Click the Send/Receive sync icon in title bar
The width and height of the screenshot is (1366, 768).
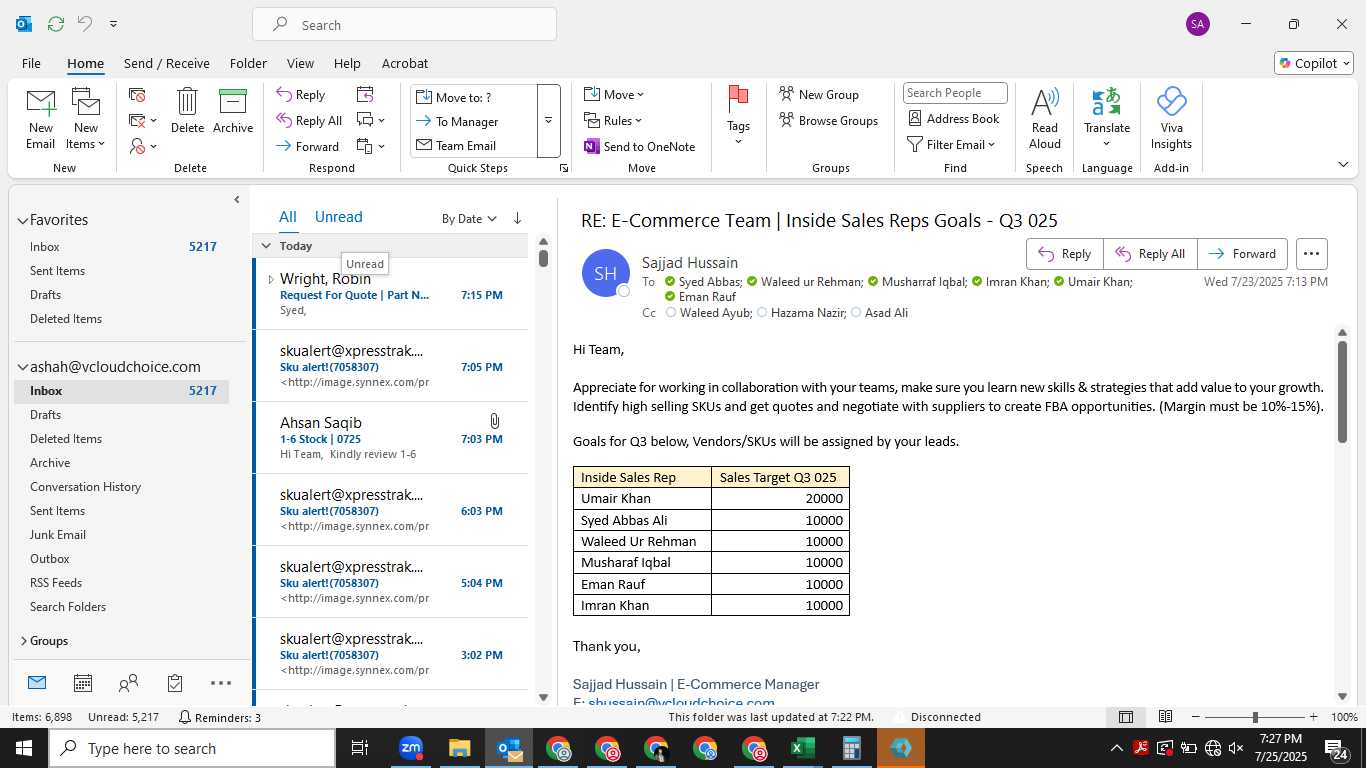pos(55,23)
